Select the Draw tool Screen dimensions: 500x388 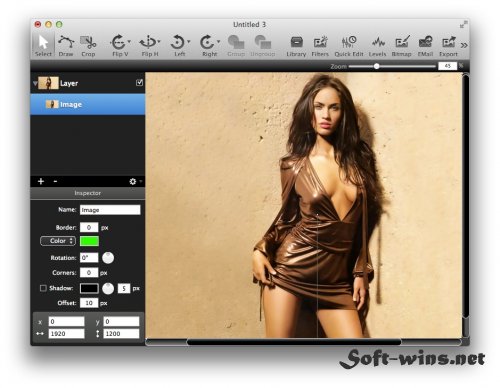tap(66, 46)
